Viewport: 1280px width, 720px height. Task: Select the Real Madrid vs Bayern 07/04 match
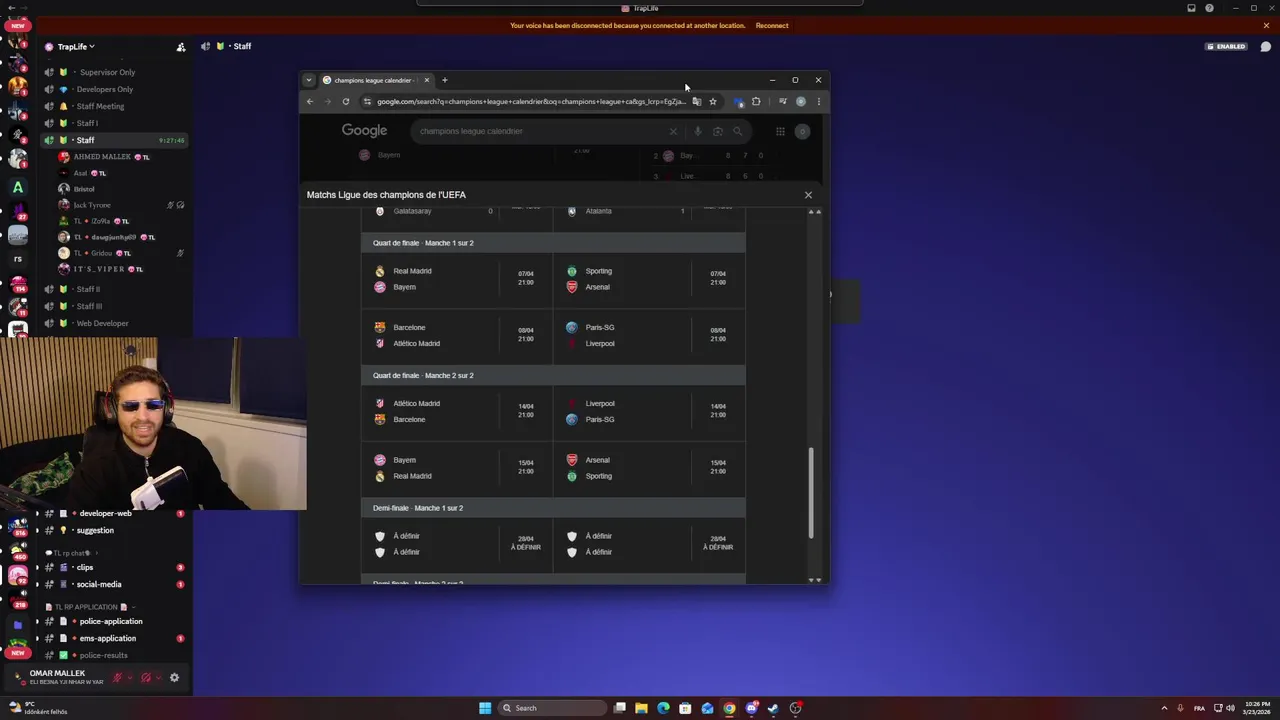tap(456, 279)
